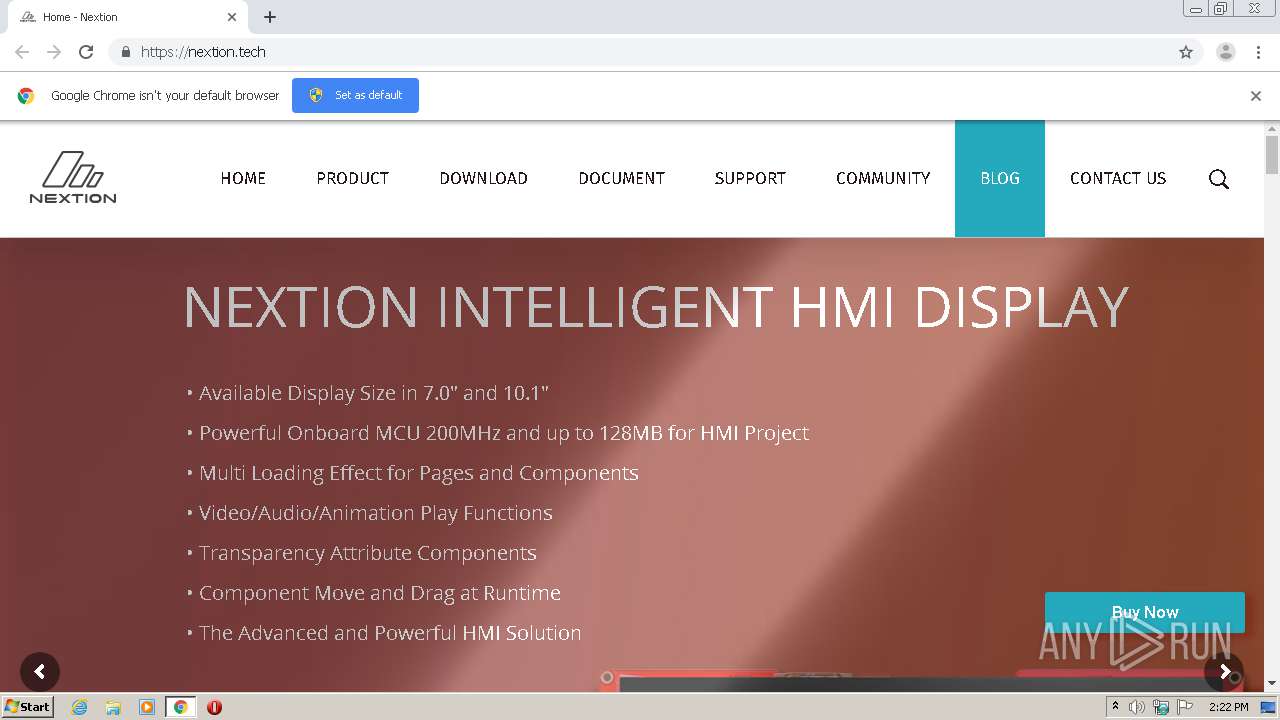Click the taskbar clock showing 2:22 PM
The height and width of the screenshot is (720, 1280).
pyautogui.click(x=1228, y=707)
